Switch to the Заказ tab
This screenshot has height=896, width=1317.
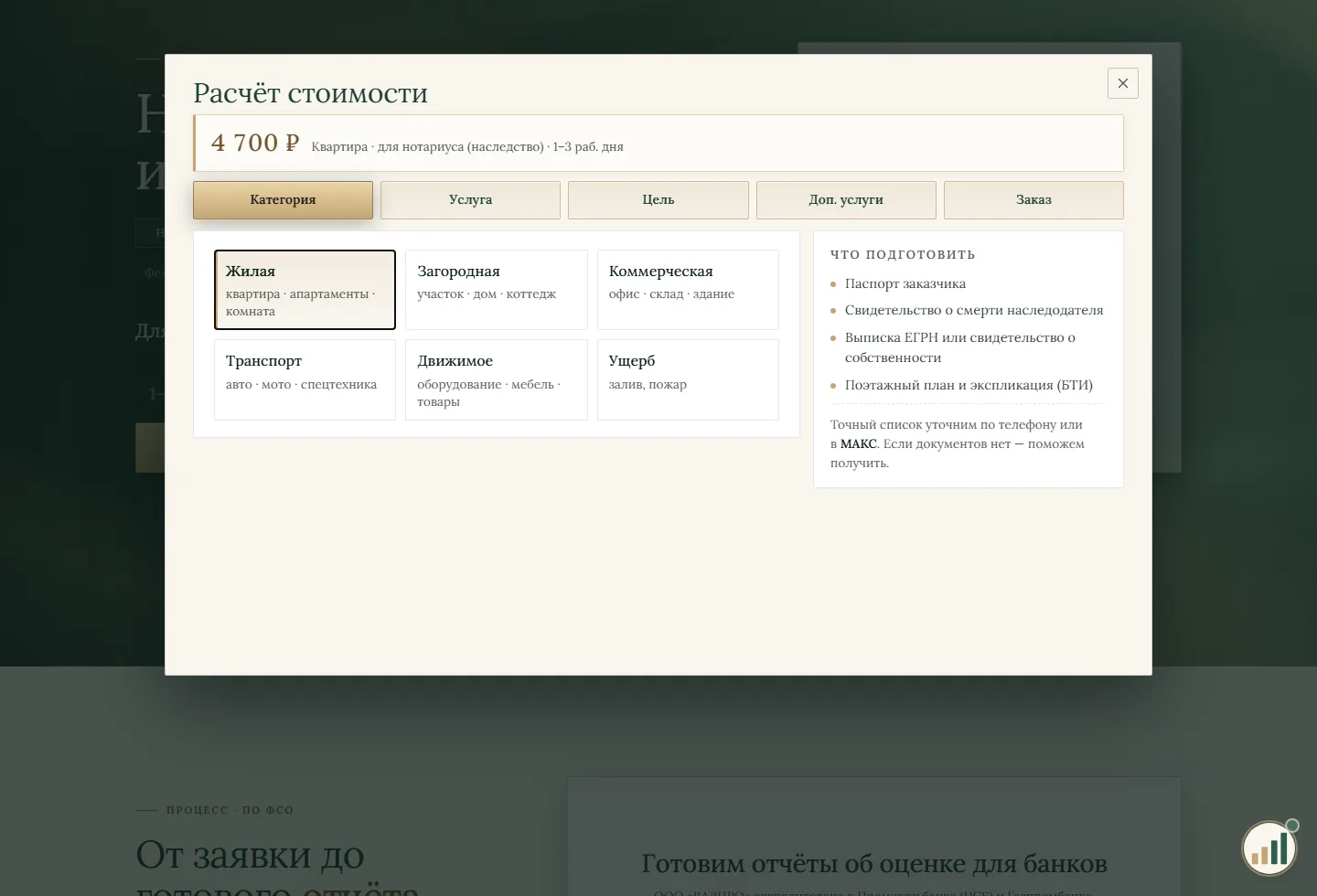pos(1033,200)
